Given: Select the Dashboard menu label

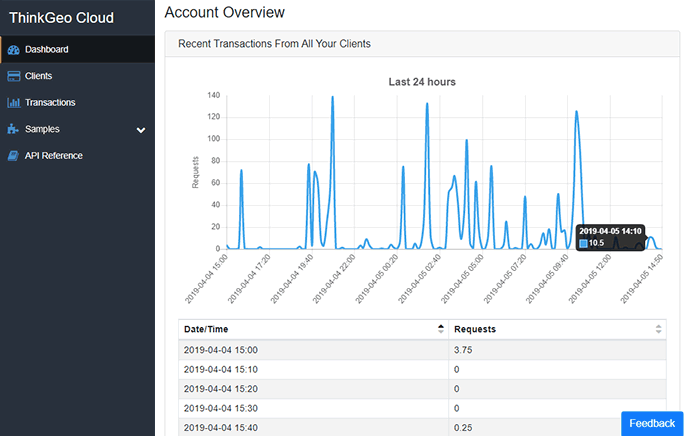Looking at the screenshot, I should point(47,49).
